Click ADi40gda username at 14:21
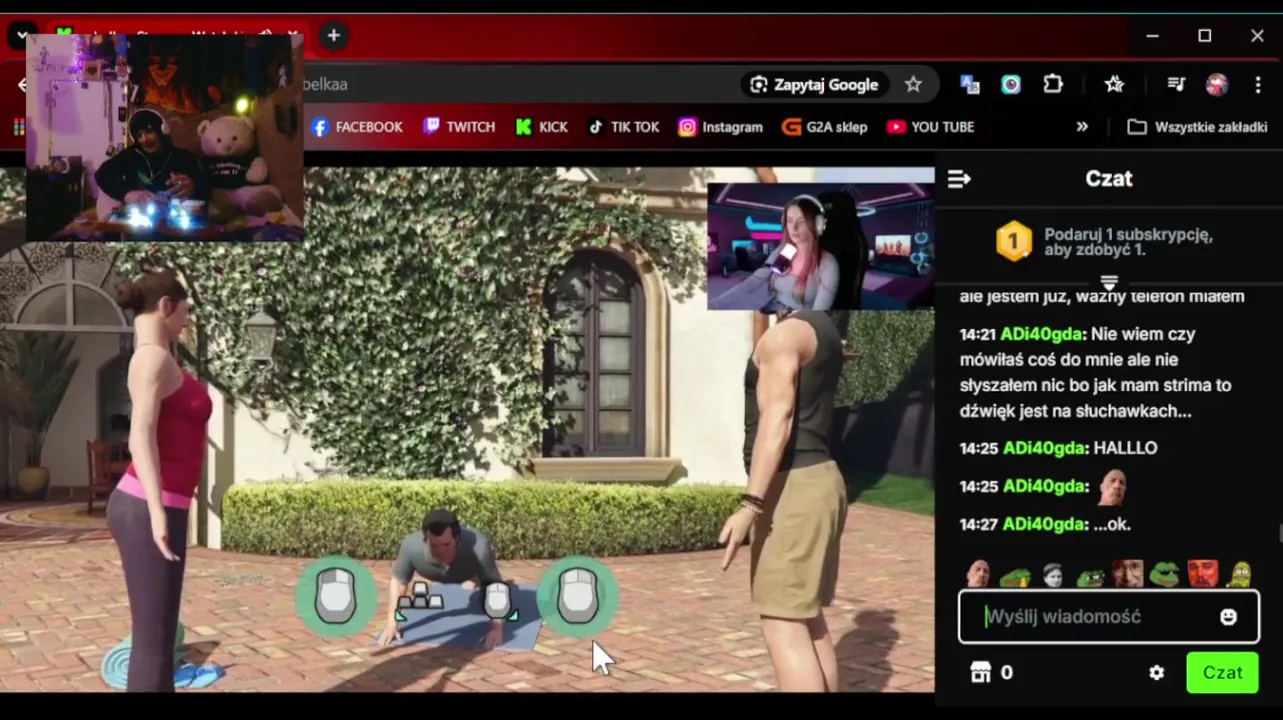1283x720 pixels. [x=1043, y=334]
